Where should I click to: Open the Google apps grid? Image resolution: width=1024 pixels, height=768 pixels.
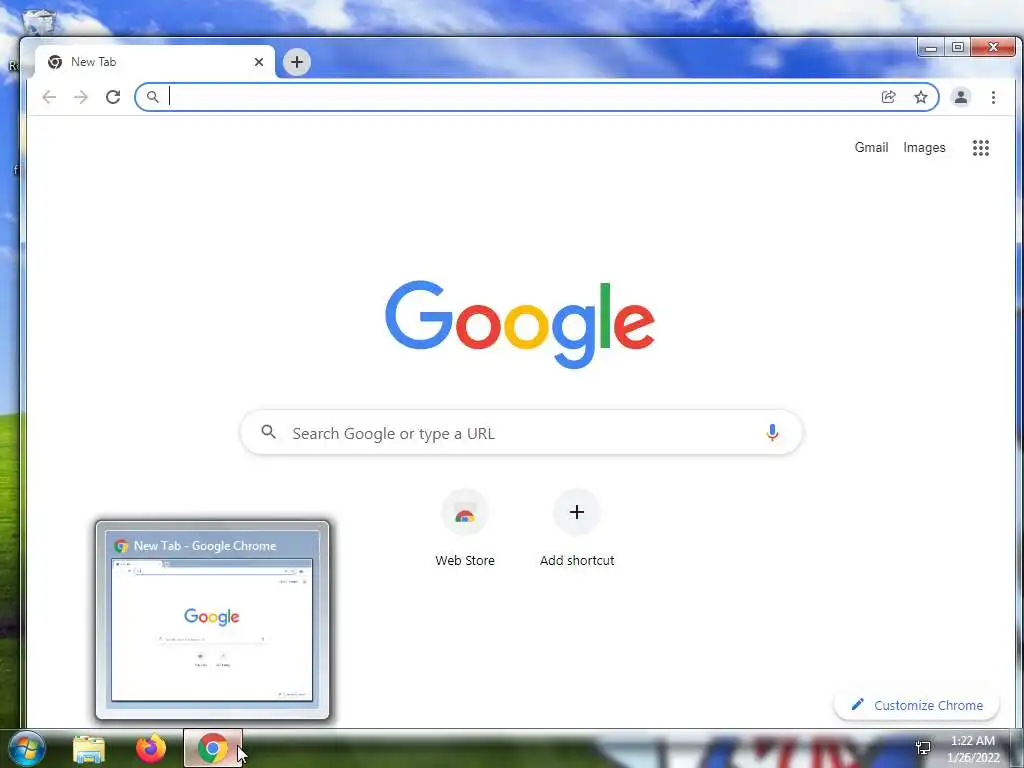click(x=981, y=148)
